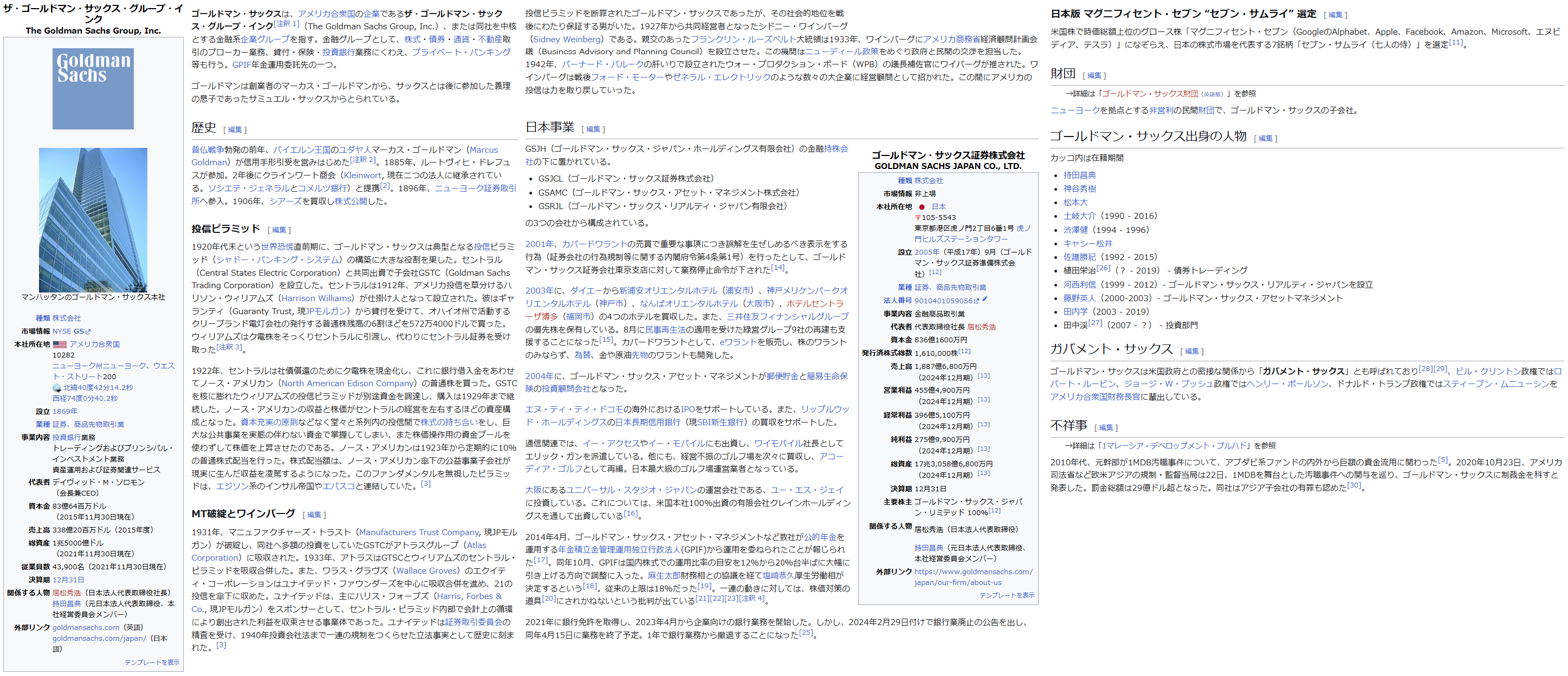This screenshot has width=1568, height=676.
Task: Edit the ガバメント・サックス section
Action: 1192,351
